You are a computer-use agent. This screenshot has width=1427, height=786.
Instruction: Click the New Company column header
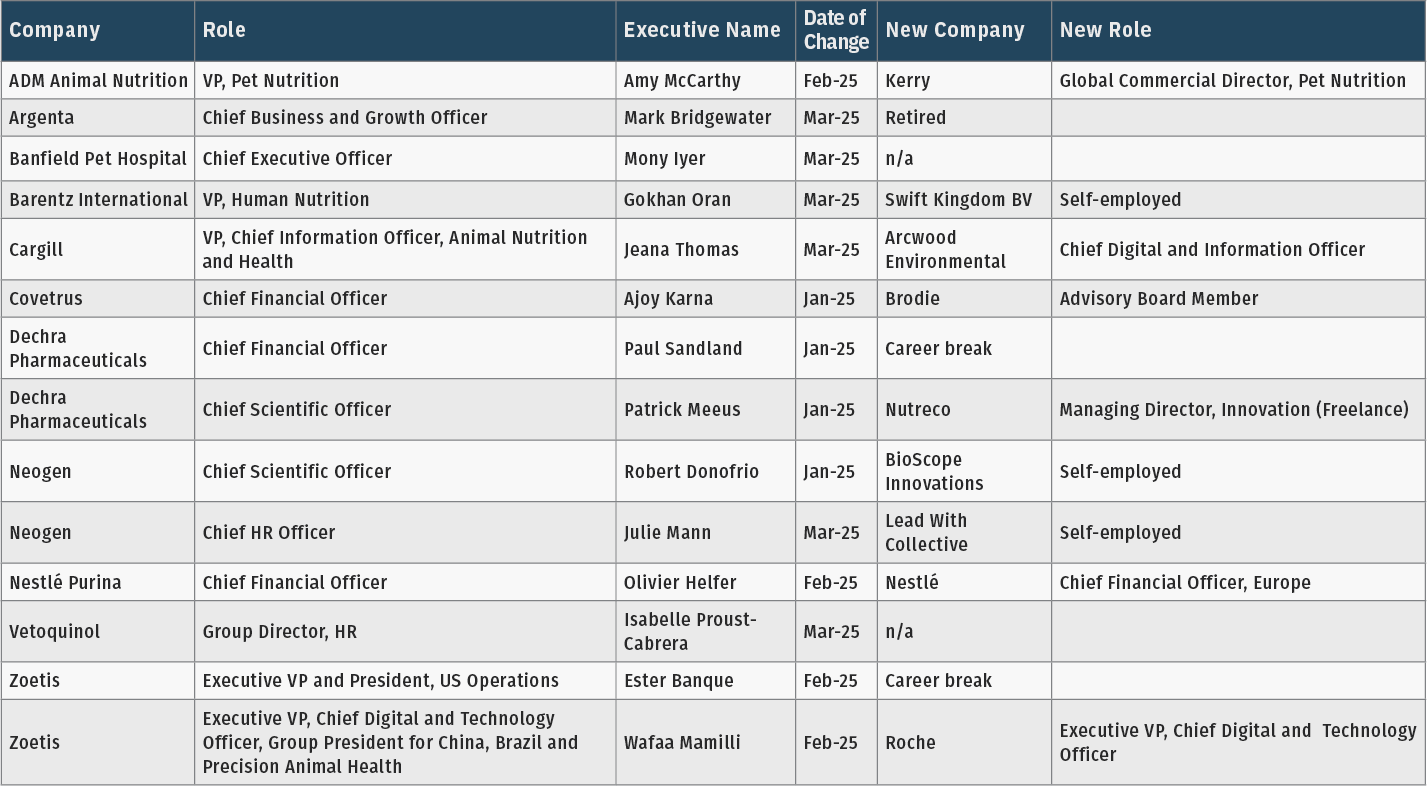(955, 30)
